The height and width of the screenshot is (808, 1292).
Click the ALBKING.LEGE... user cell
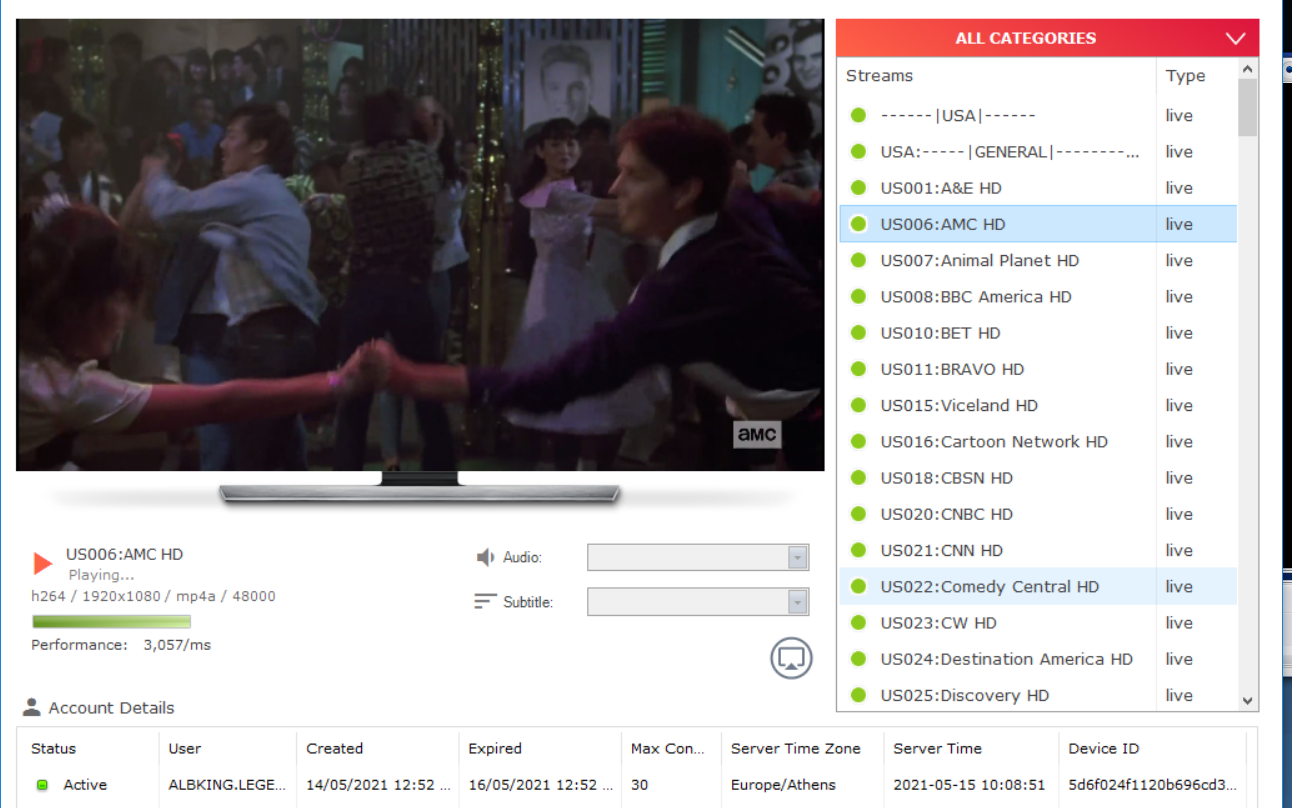pyautogui.click(x=227, y=785)
